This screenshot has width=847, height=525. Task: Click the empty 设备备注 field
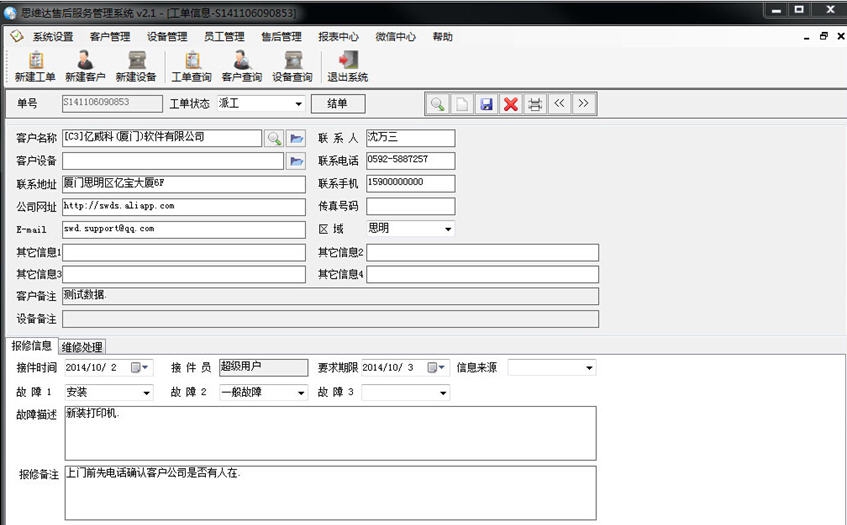pyautogui.click(x=330, y=319)
